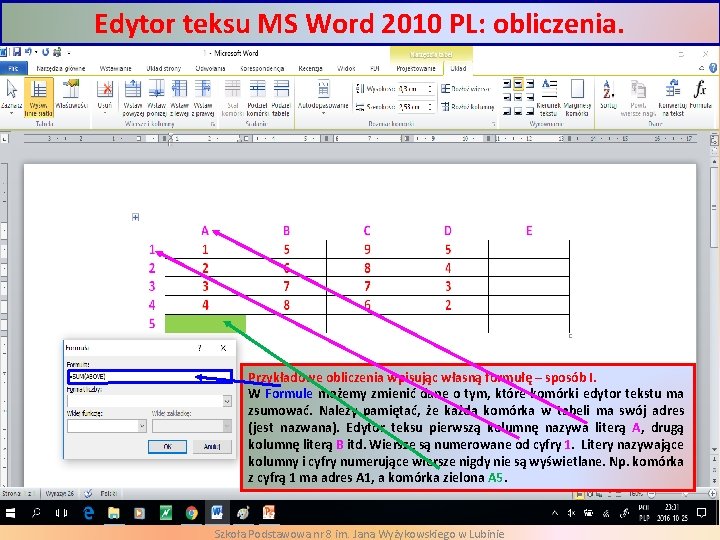Click Podziel komórki split cells icon
Image resolution: width=720 pixels, height=540 pixels.
click(257, 97)
